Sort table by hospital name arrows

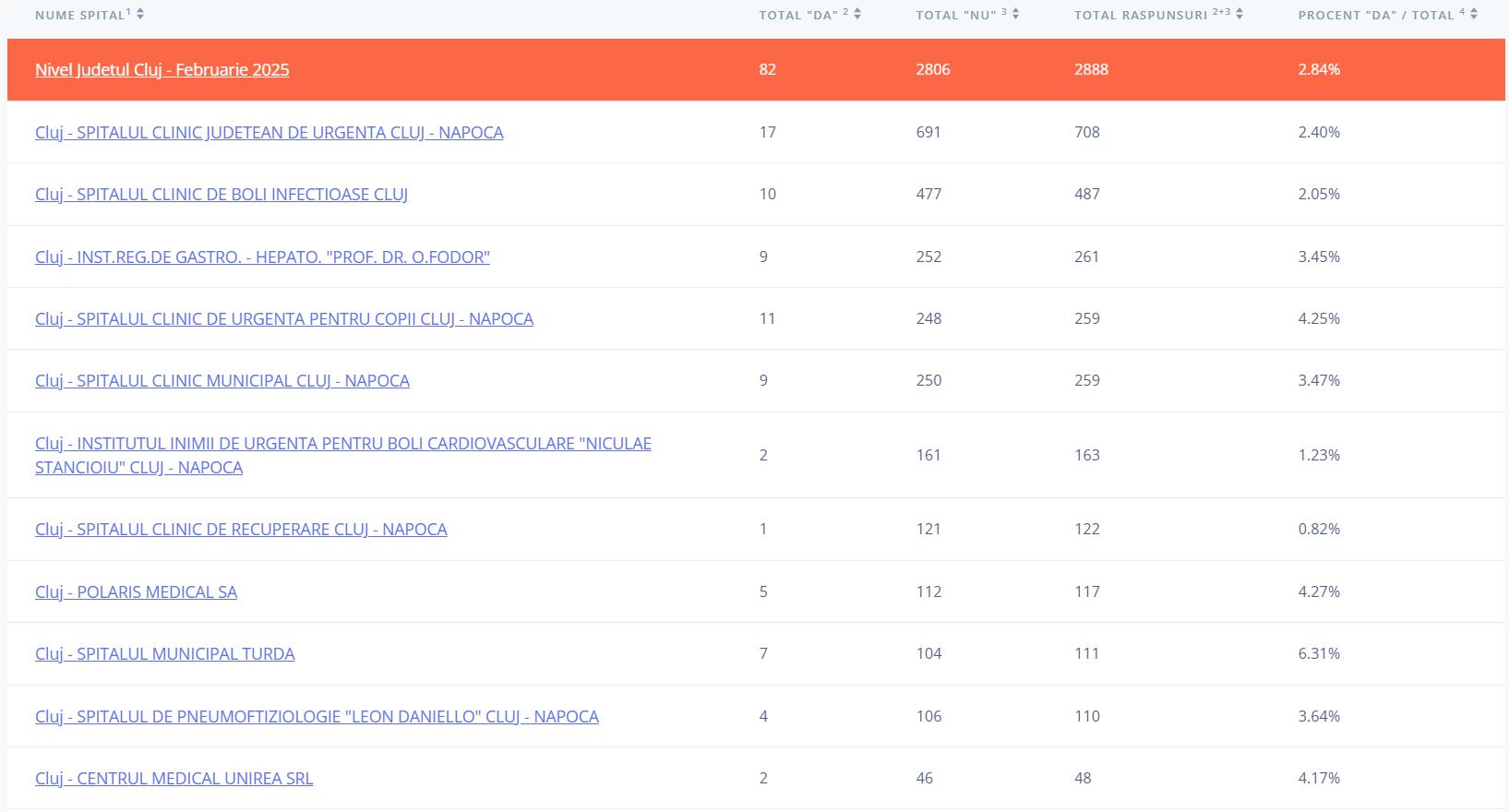point(140,15)
